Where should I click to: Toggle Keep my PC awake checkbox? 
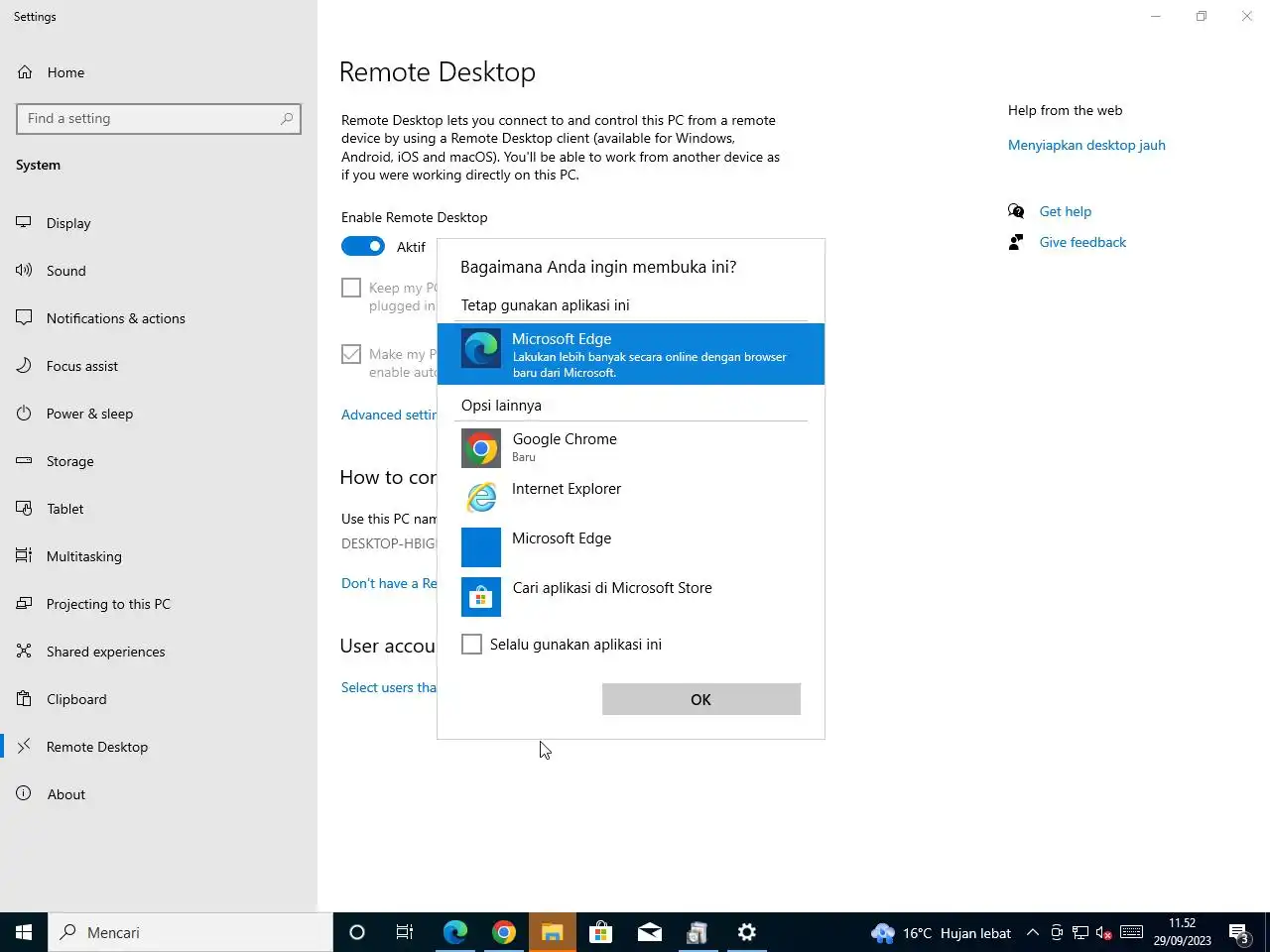pyautogui.click(x=351, y=288)
